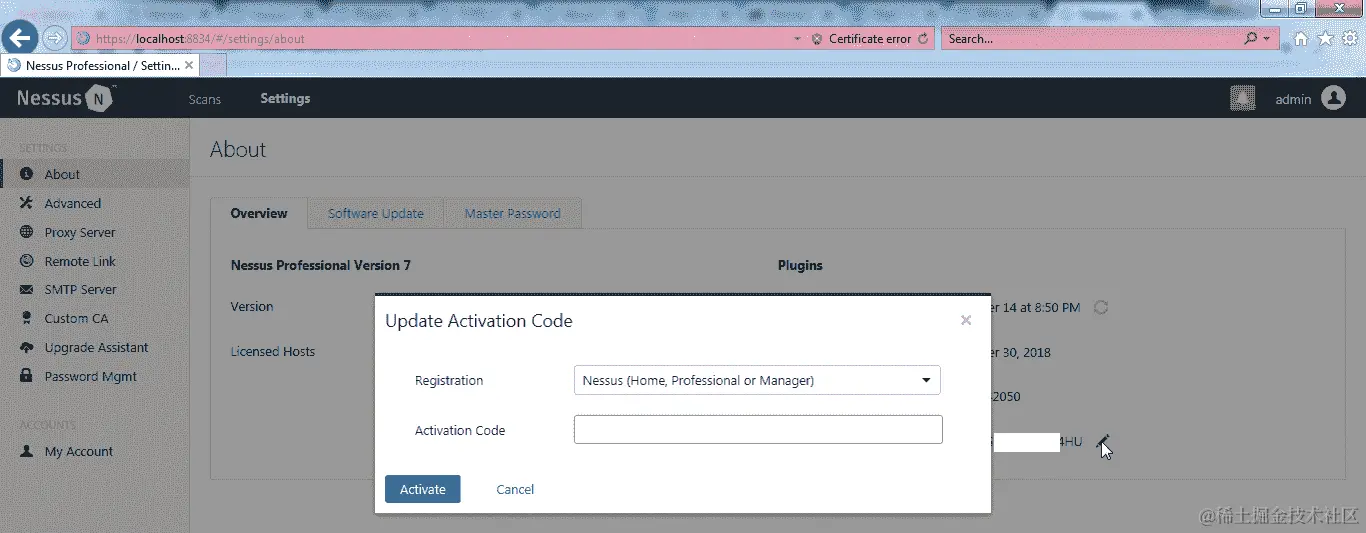Click the My Account person icon
The width and height of the screenshot is (1366, 533).
click(27, 451)
